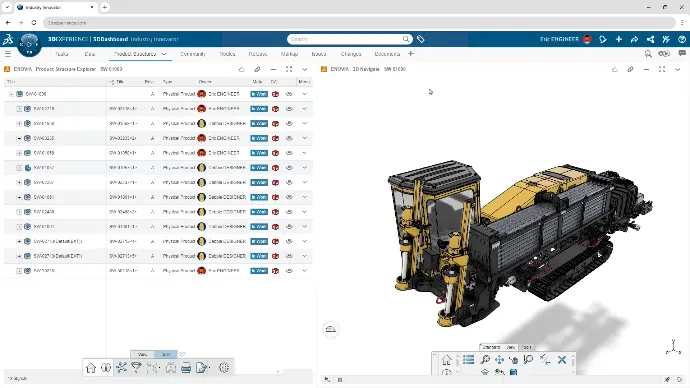Switch to the Community tab
The width and height of the screenshot is (690, 388).
click(193, 54)
